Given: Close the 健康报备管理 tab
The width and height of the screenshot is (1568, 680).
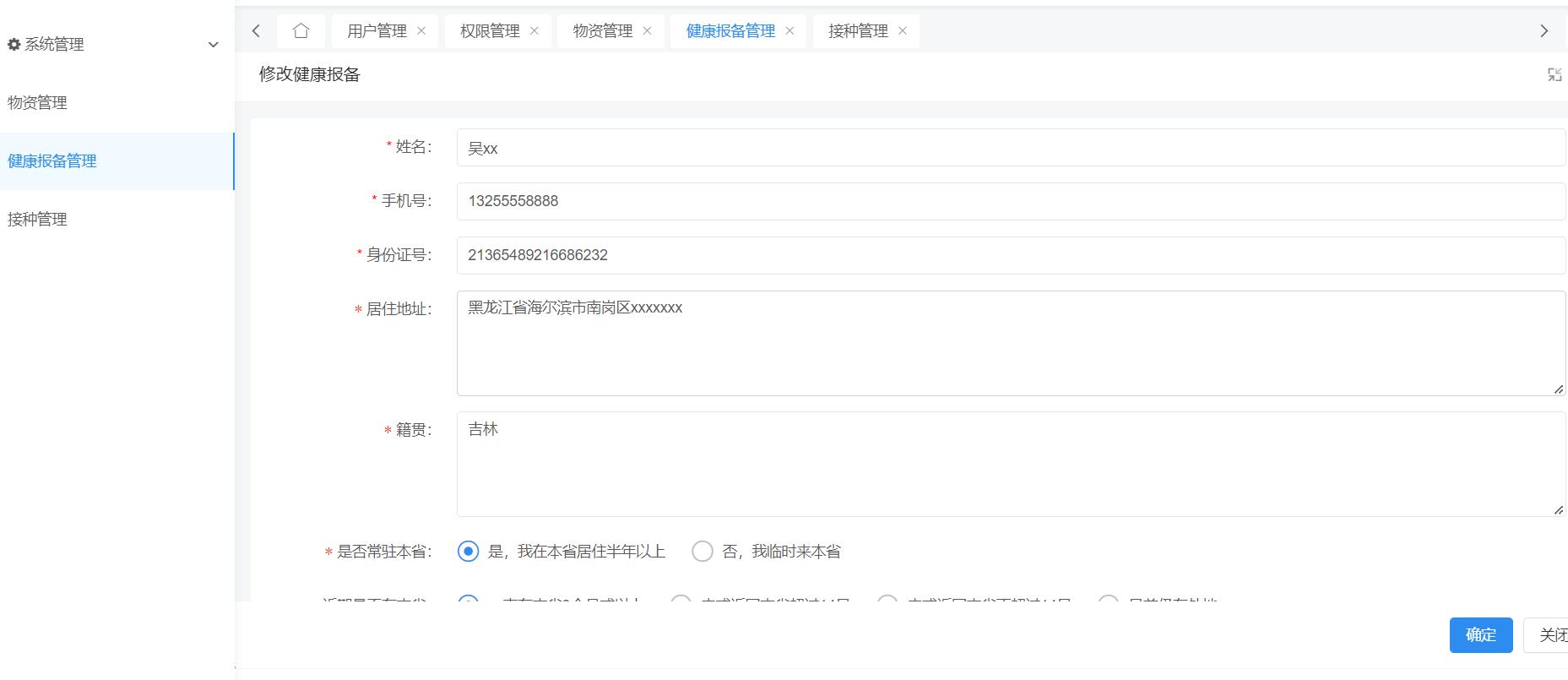Looking at the screenshot, I should pyautogui.click(x=790, y=31).
